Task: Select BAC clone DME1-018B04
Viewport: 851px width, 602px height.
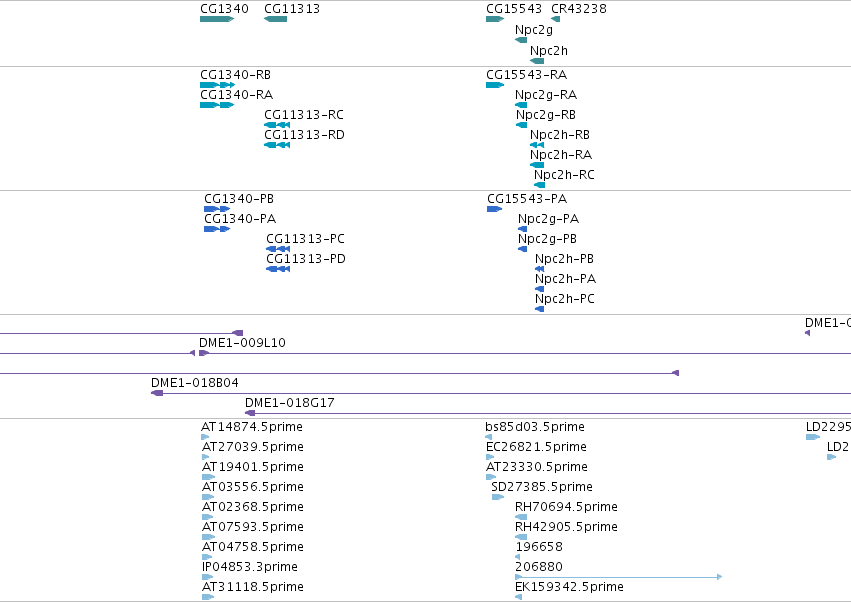Action: (500, 393)
